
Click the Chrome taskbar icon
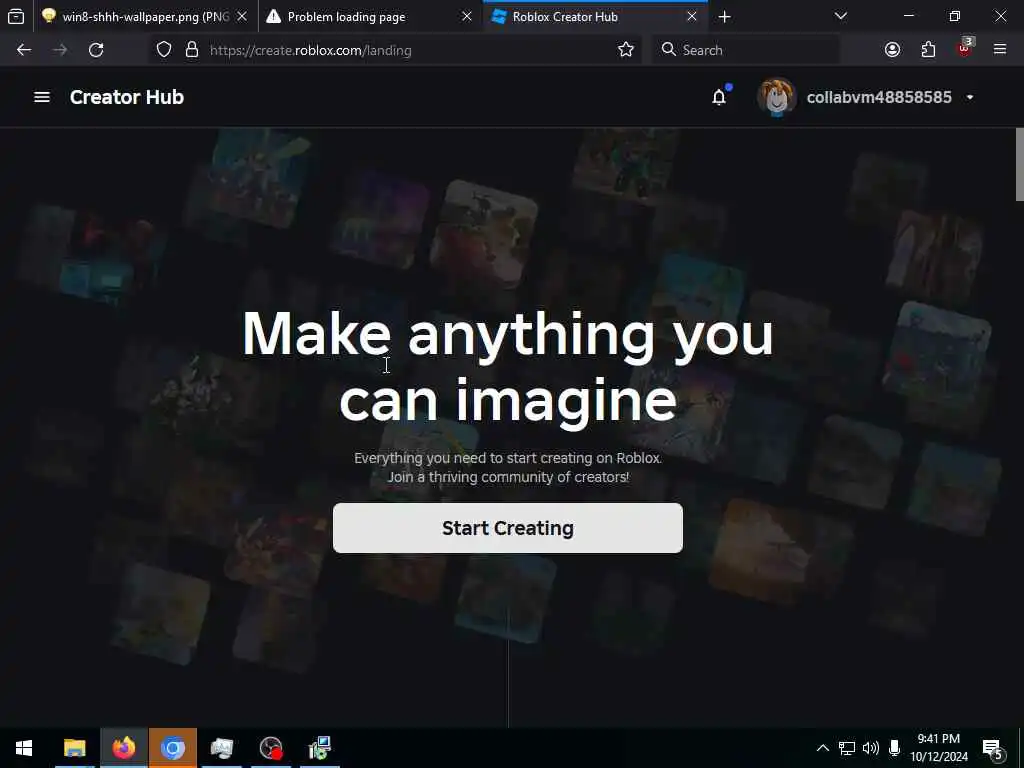click(172, 748)
